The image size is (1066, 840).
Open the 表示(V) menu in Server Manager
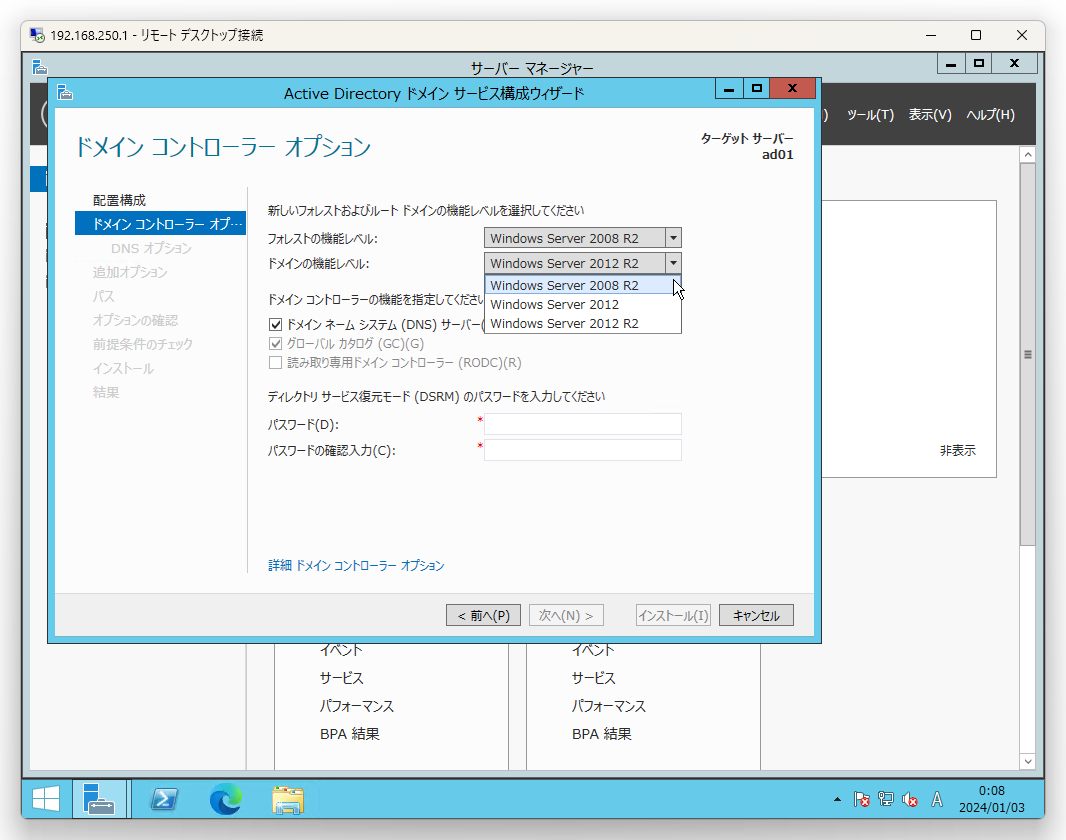[x=930, y=115]
